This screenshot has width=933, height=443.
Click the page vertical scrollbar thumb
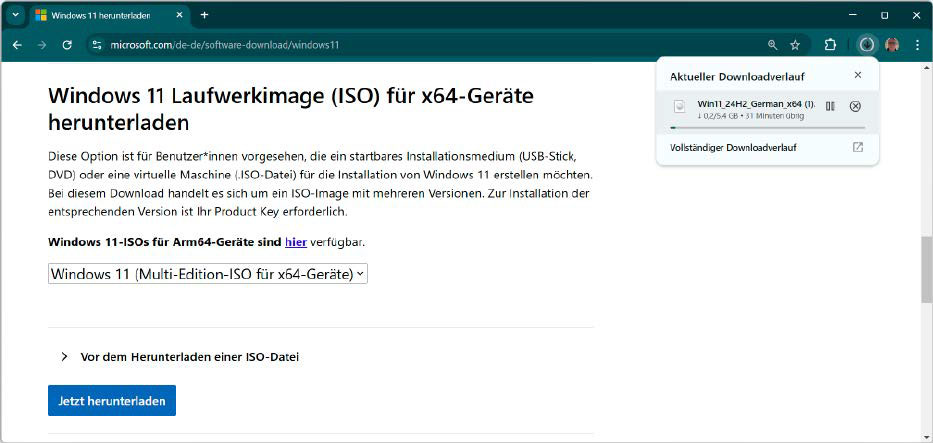coord(926,269)
